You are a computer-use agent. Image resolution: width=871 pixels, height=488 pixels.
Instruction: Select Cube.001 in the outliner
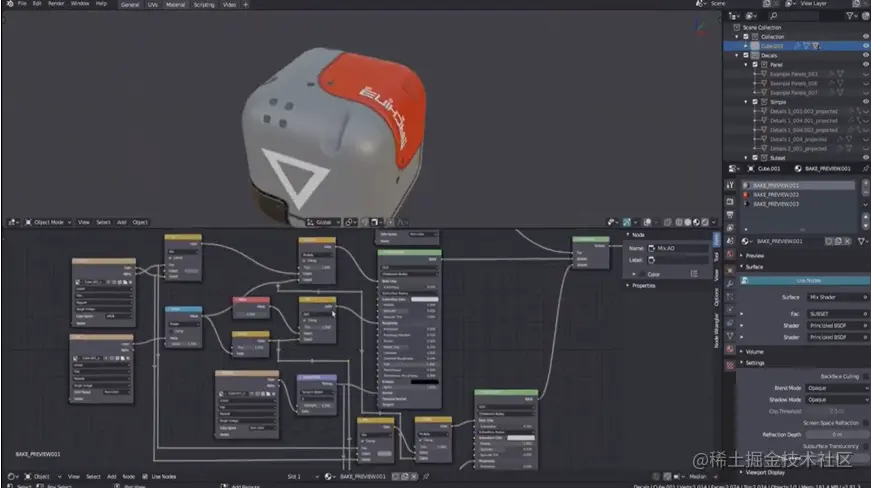pyautogui.click(x=772, y=46)
